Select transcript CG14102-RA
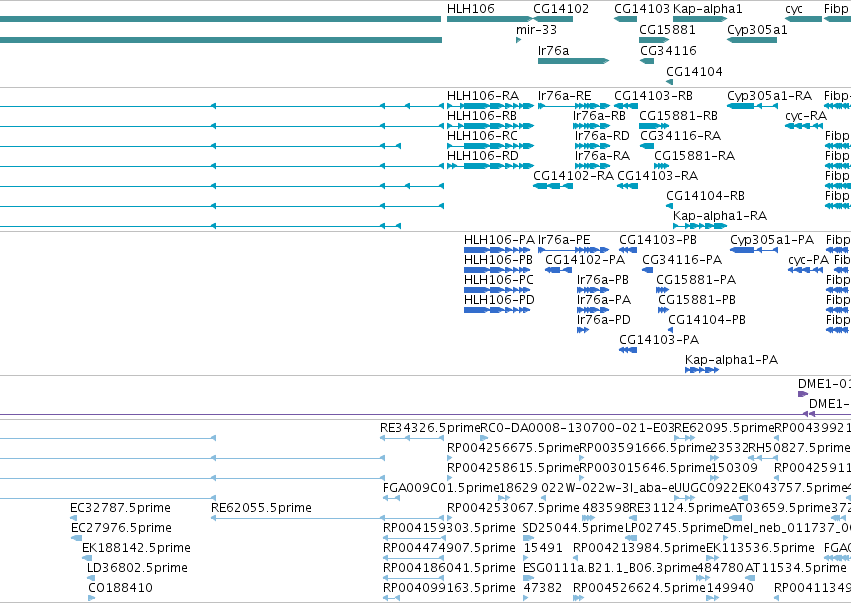Screen dimensions: 851x603 pyautogui.click(x=573, y=176)
